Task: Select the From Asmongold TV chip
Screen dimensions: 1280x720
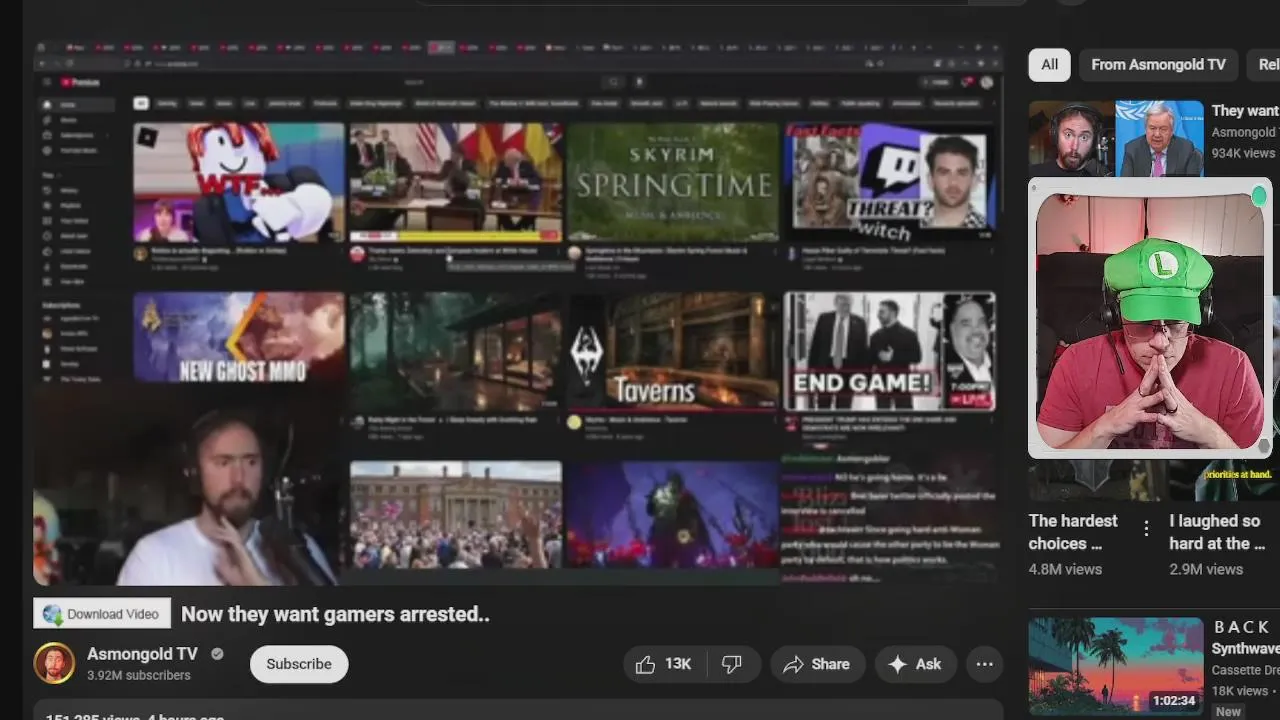Action: 1158,64
